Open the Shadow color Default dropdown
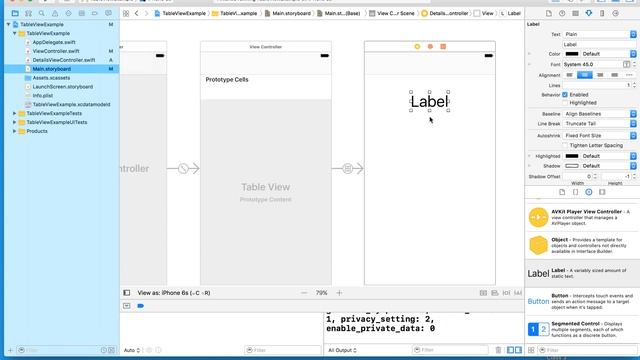Image resolution: width=640 pixels, height=360 pixels. tap(609, 166)
